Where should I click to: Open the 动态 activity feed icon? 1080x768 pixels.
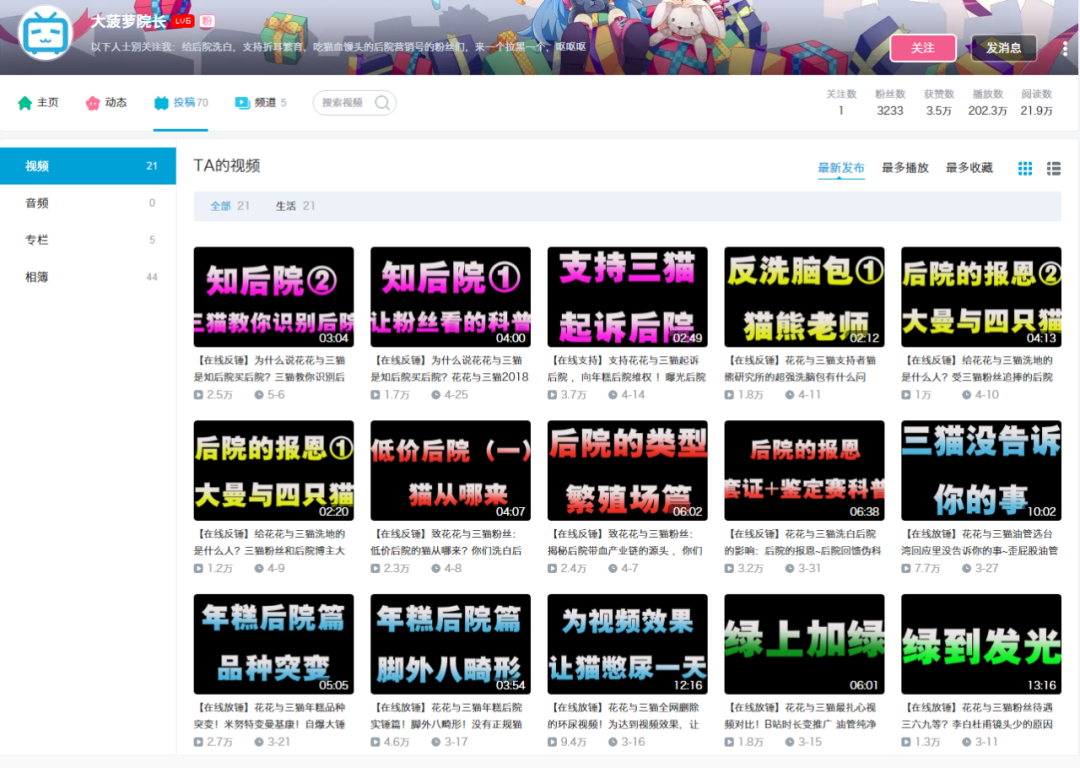[x=92, y=103]
